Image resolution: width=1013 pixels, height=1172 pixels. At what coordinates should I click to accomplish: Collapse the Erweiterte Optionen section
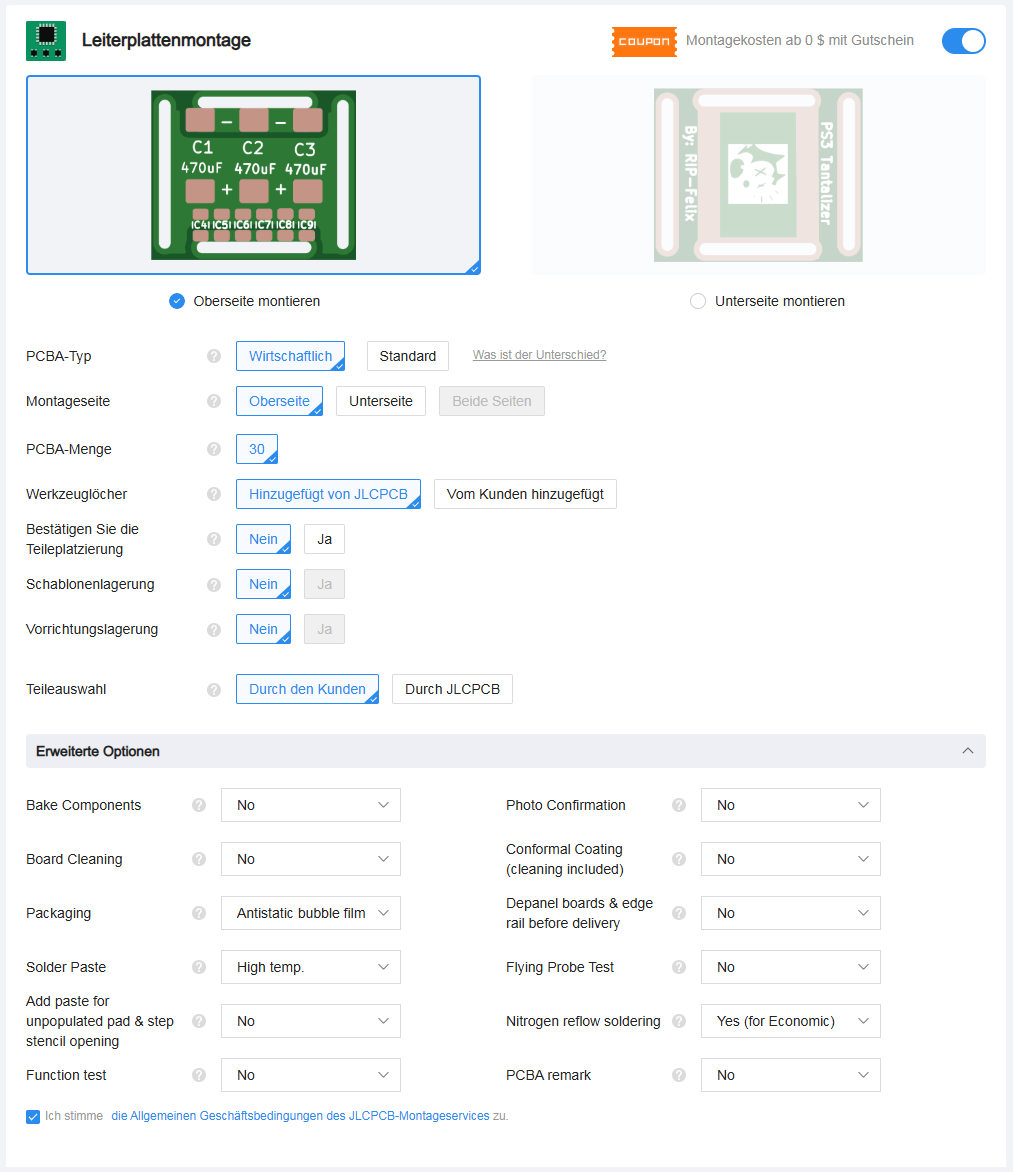click(967, 751)
